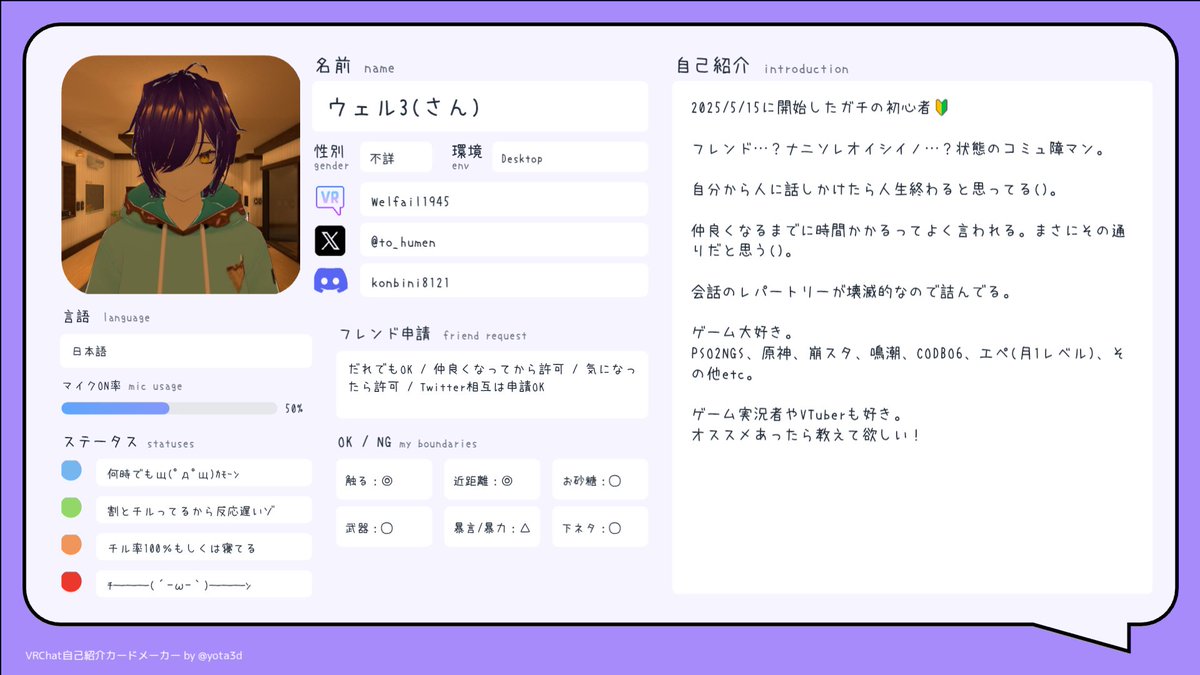This screenshot has height=675, width=1200.
Task: Click the 暴言/暴力：△ boundary box
Action: click(492, 527)
